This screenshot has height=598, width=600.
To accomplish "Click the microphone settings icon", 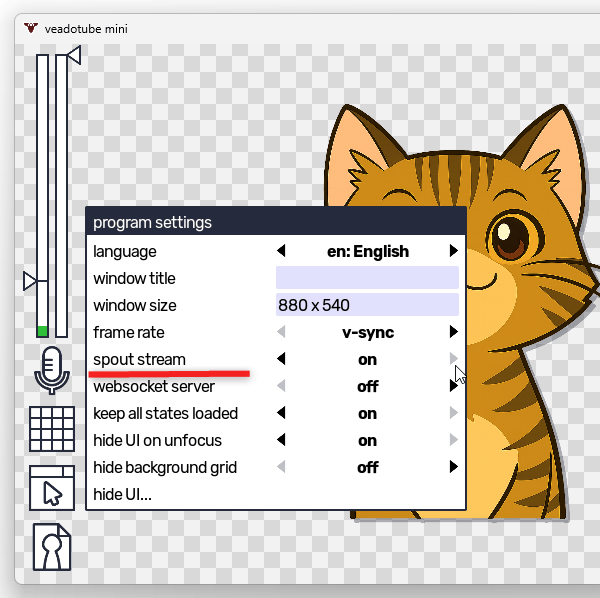I will (x=52, y=370).
